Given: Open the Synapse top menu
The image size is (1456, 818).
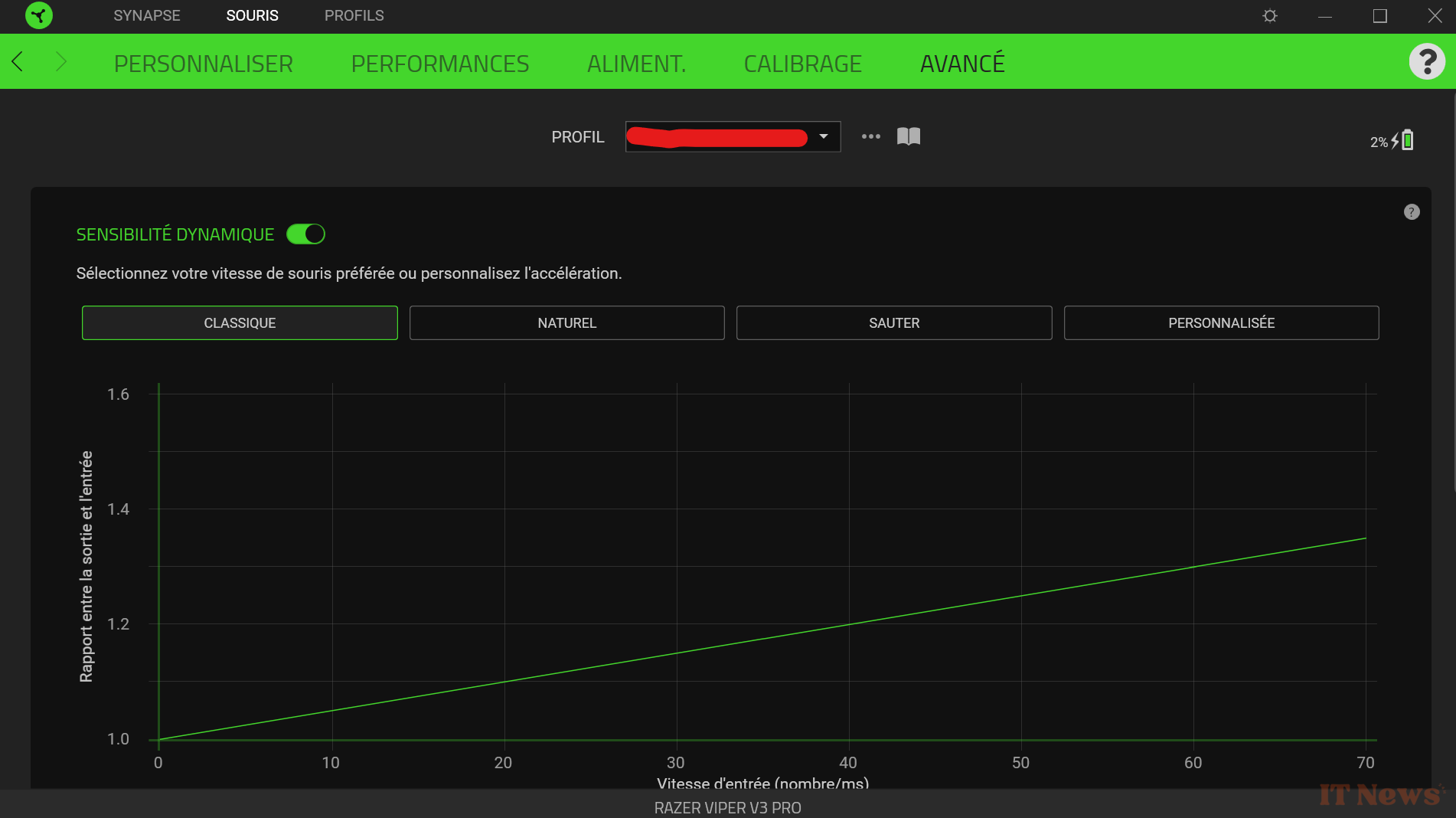Looking at the screenshot, I should (147, 15).
